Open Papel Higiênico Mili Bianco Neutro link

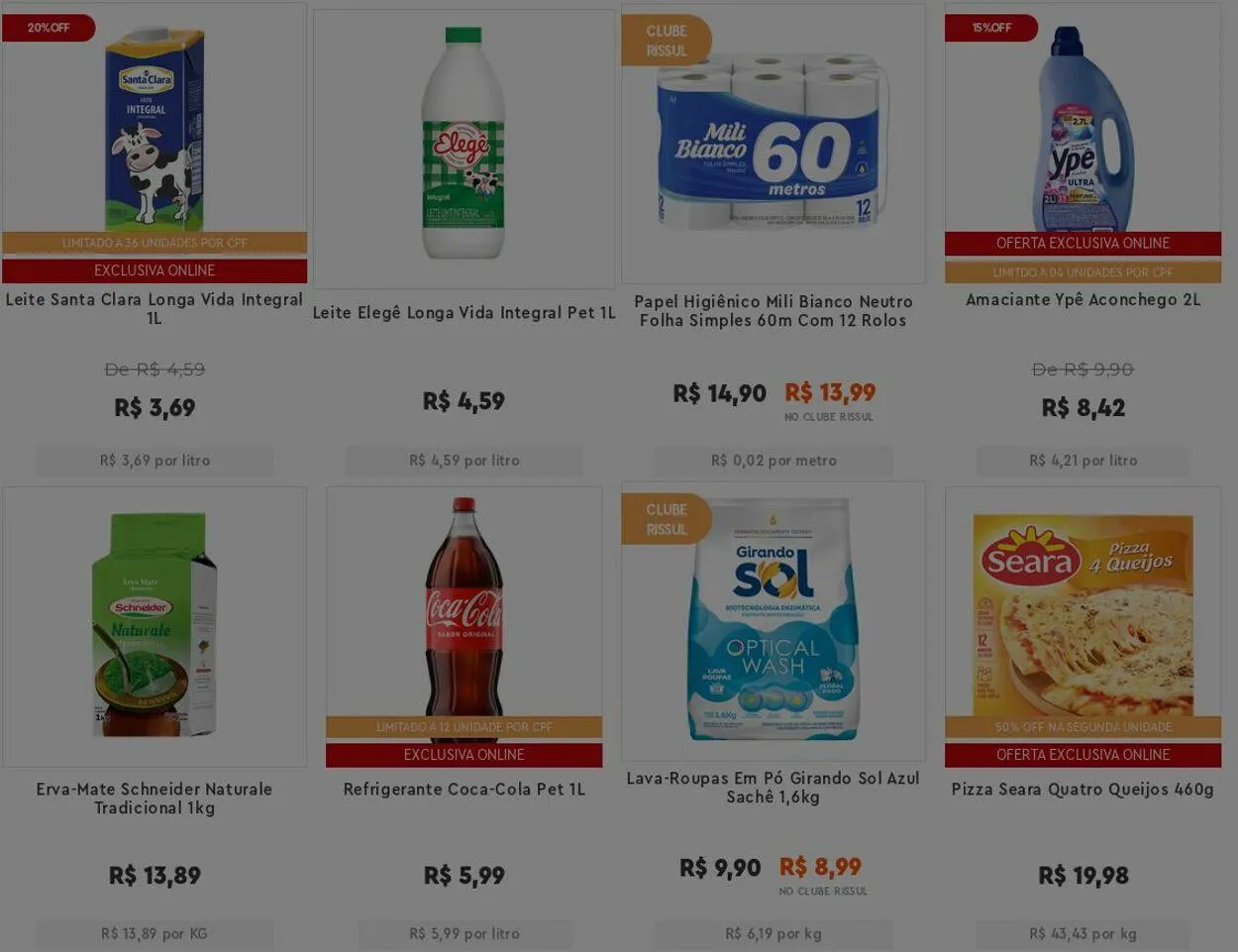773,310
